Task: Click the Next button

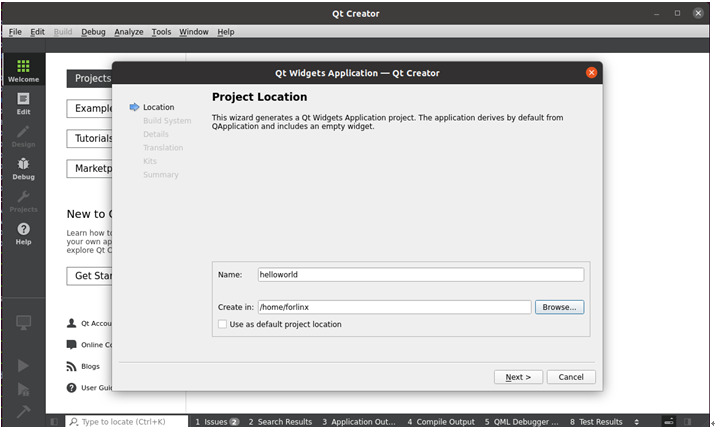Action: coord(518,377)
